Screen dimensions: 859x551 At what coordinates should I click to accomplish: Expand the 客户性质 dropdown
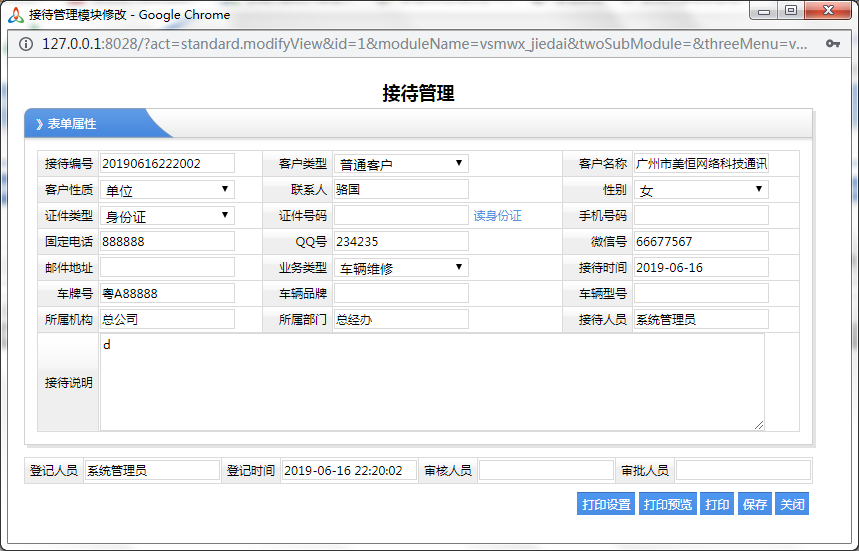[x=167, y=190]
